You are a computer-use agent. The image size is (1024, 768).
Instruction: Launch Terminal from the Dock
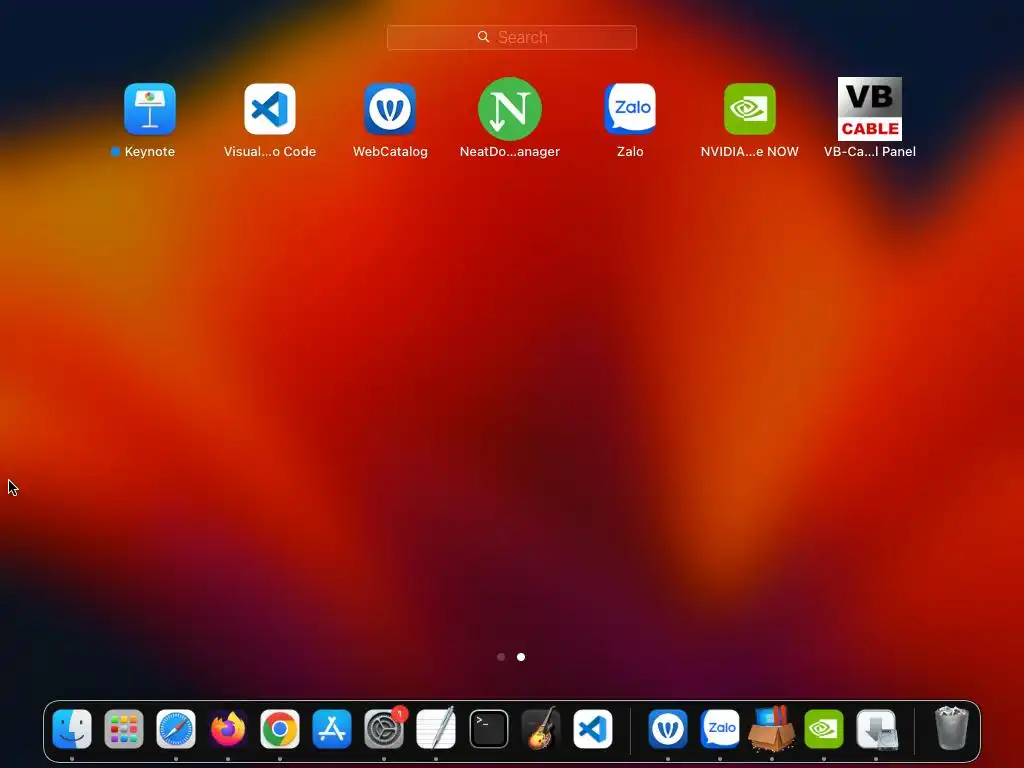(x=488, y=729)
